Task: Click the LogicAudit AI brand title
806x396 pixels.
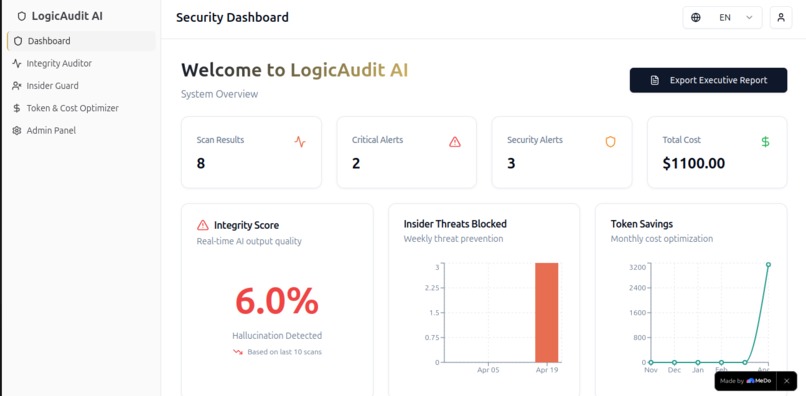Action: pos(67,16)
